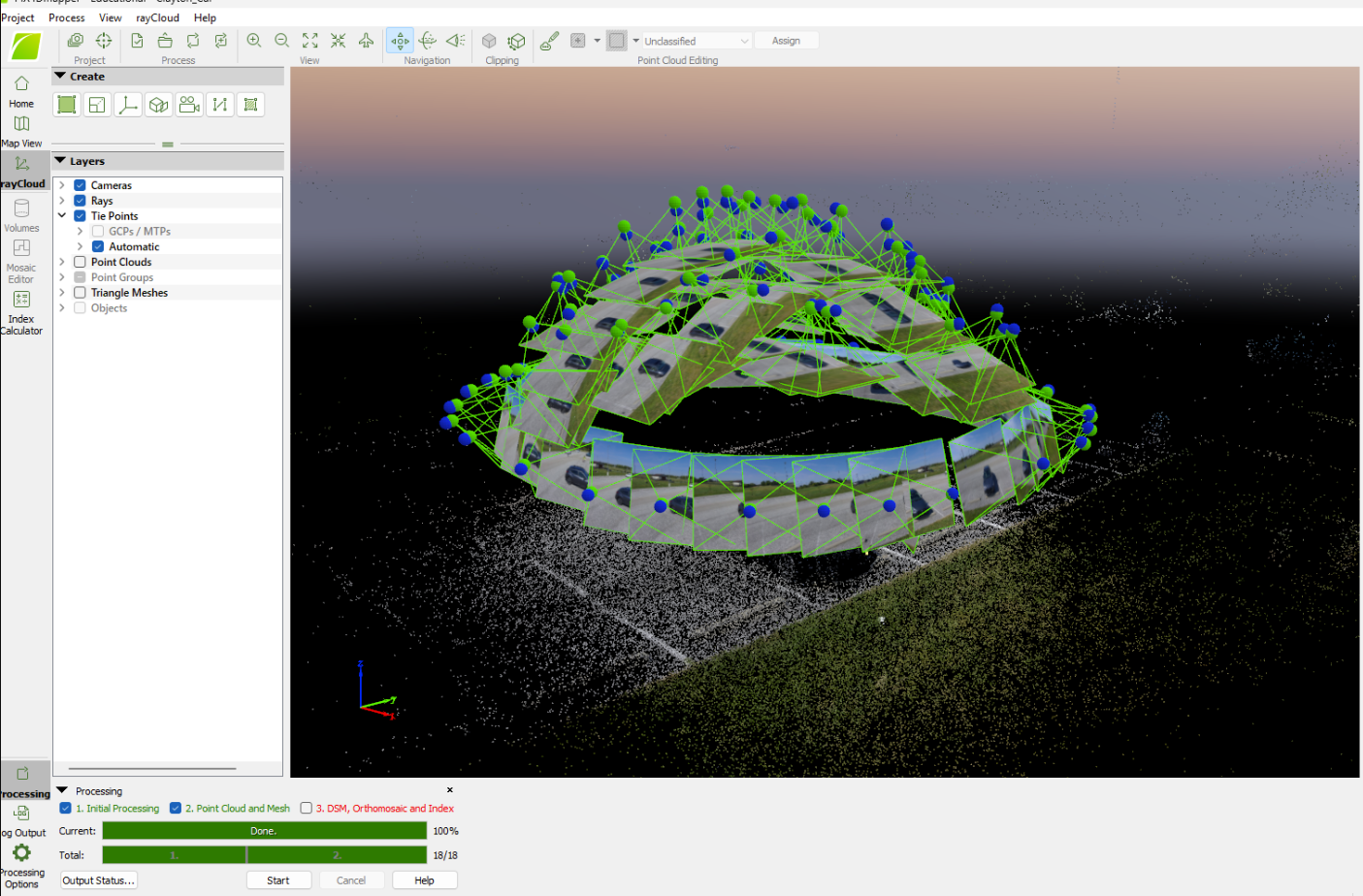Enable the GCPs / MTPs layer
This screenshot has width=1363, height=896.
(96, 231)
